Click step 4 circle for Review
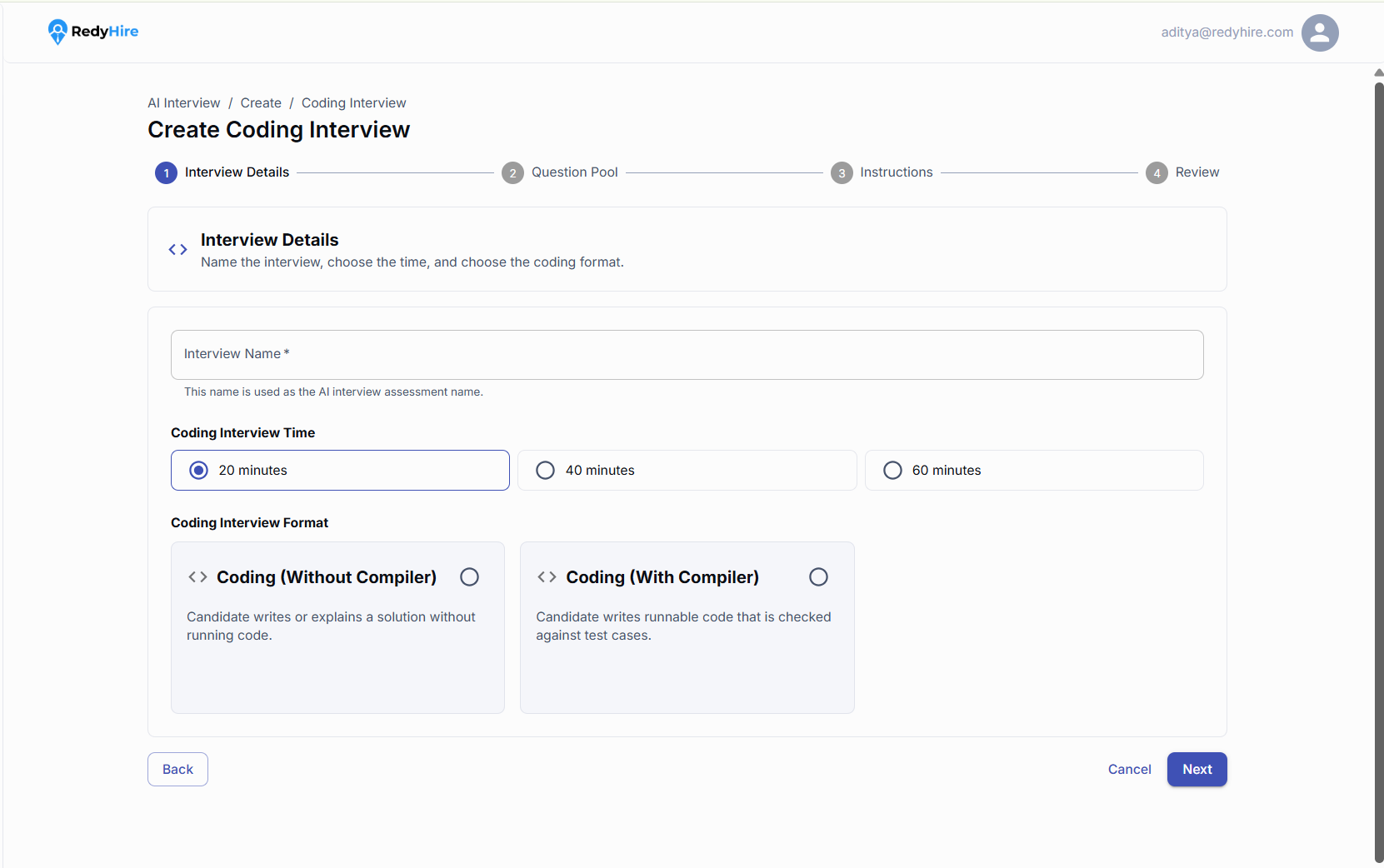 1157,172
